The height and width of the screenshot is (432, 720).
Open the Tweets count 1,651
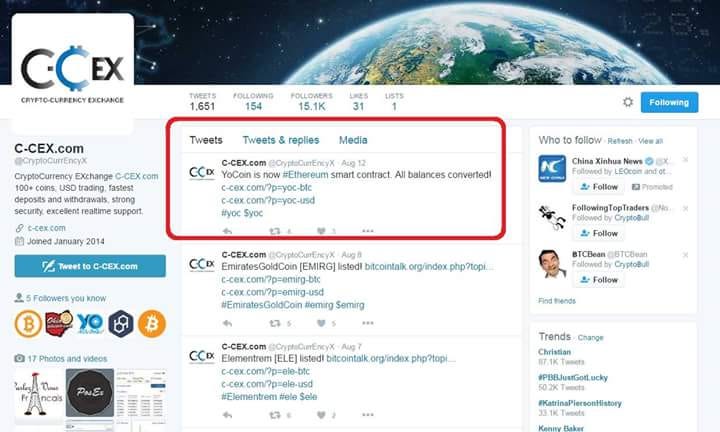(202, 101)
